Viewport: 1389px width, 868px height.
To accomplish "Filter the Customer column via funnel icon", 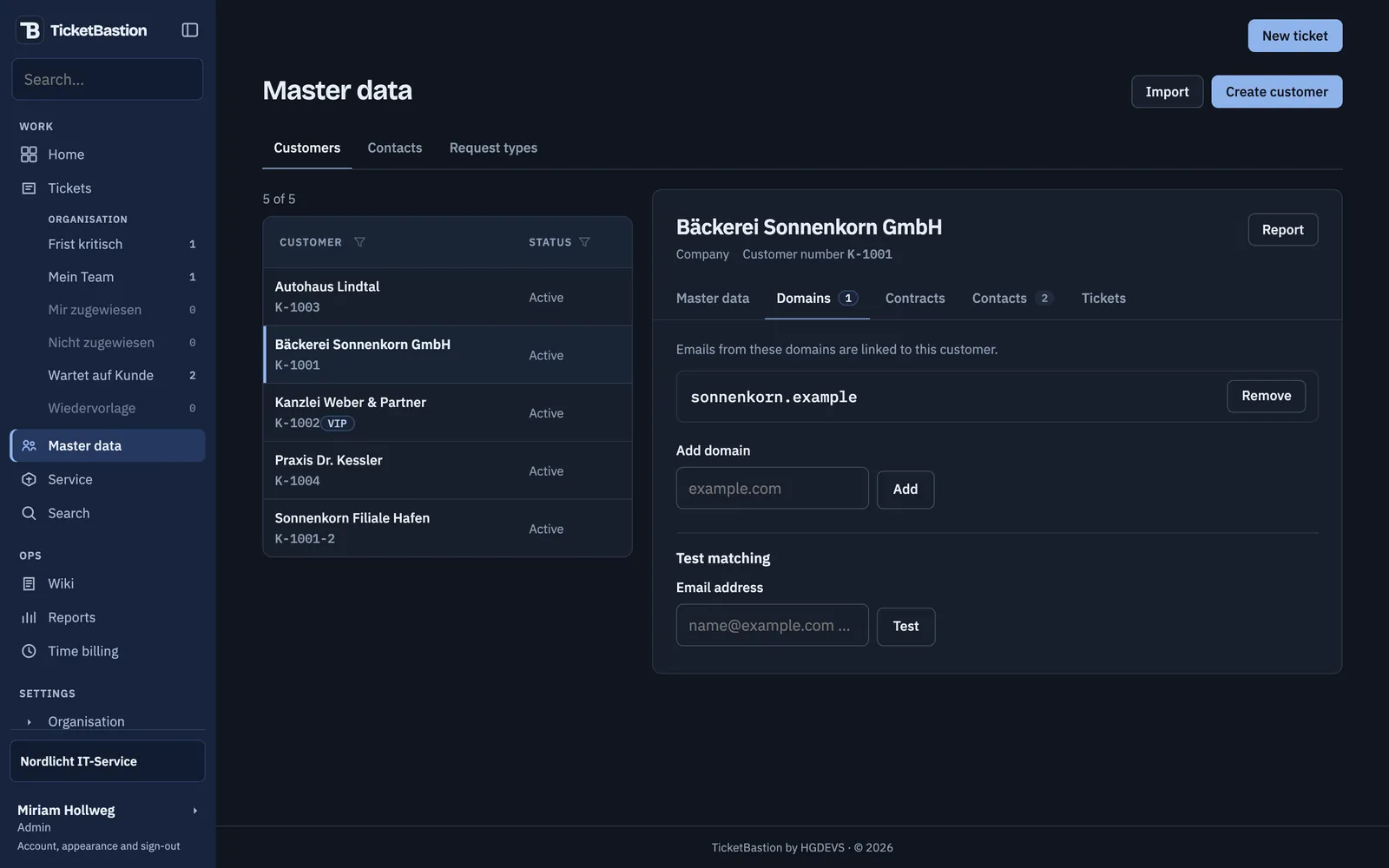I will (x=359, y=242).
